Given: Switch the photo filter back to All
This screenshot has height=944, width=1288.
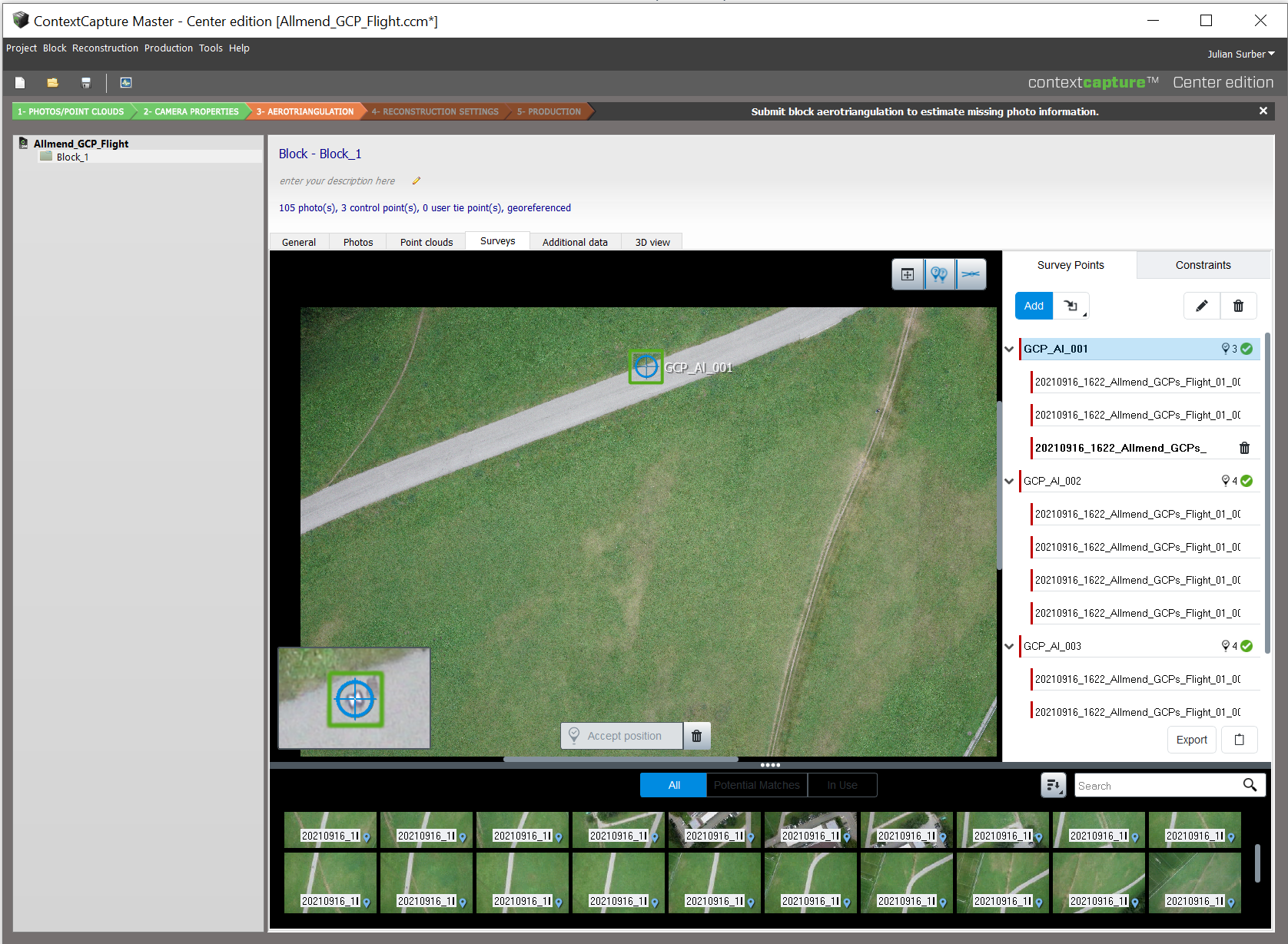Looking at the screenshot, I should 672,785.
